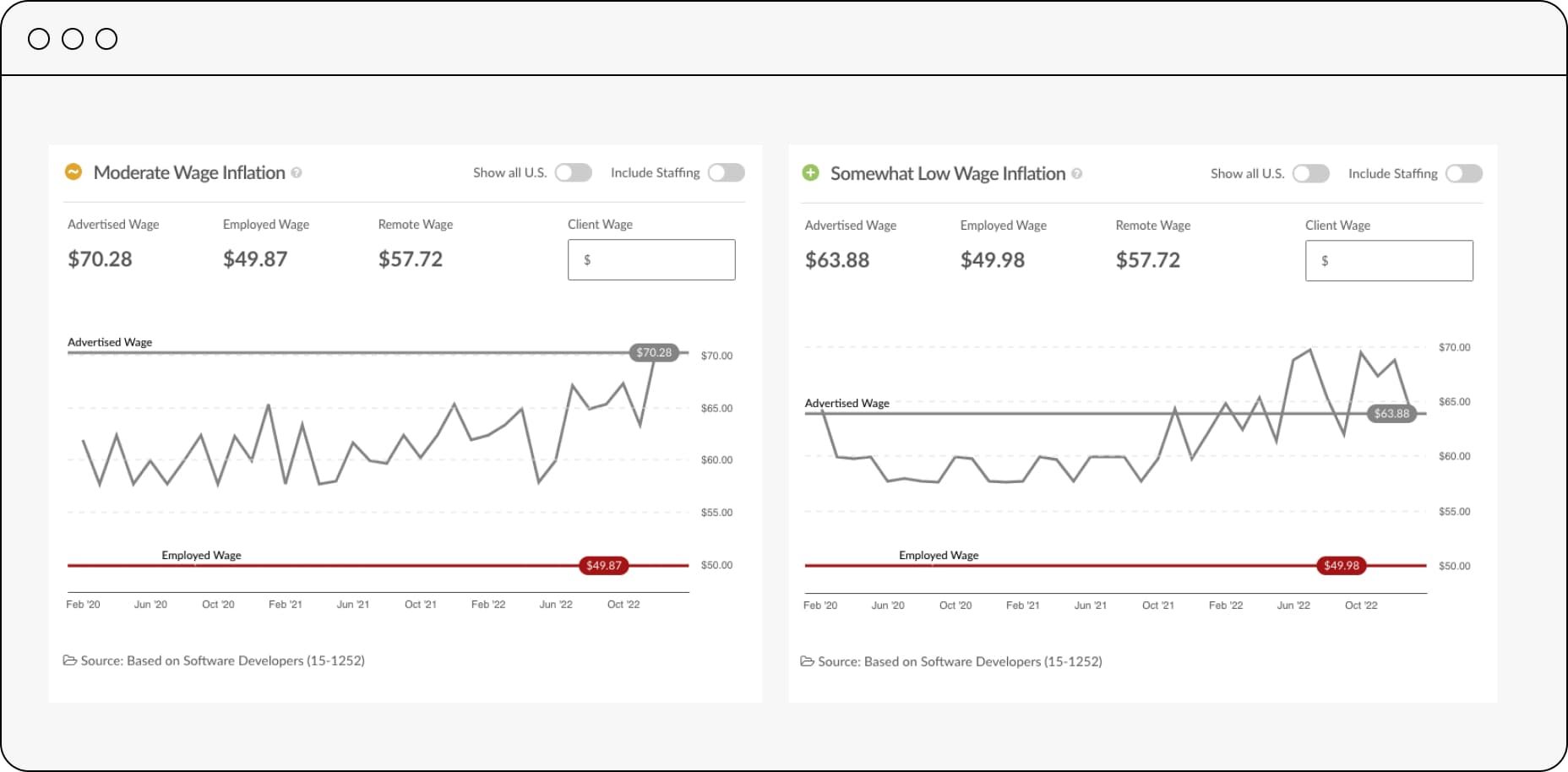
Task: Click inside the right Client Wage input field
Action: tap(1388, 260)
